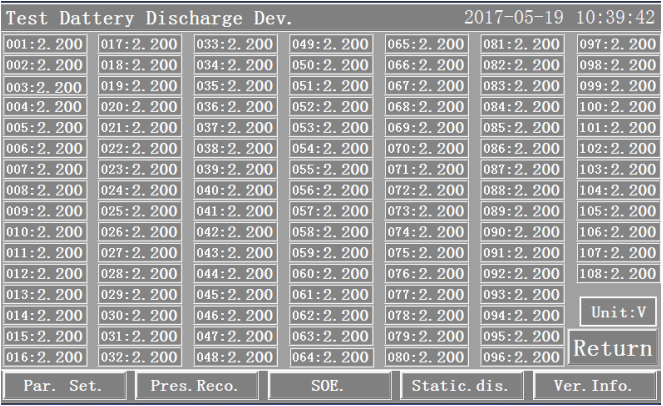Select cell 033 voltage value

click(235, 45)
